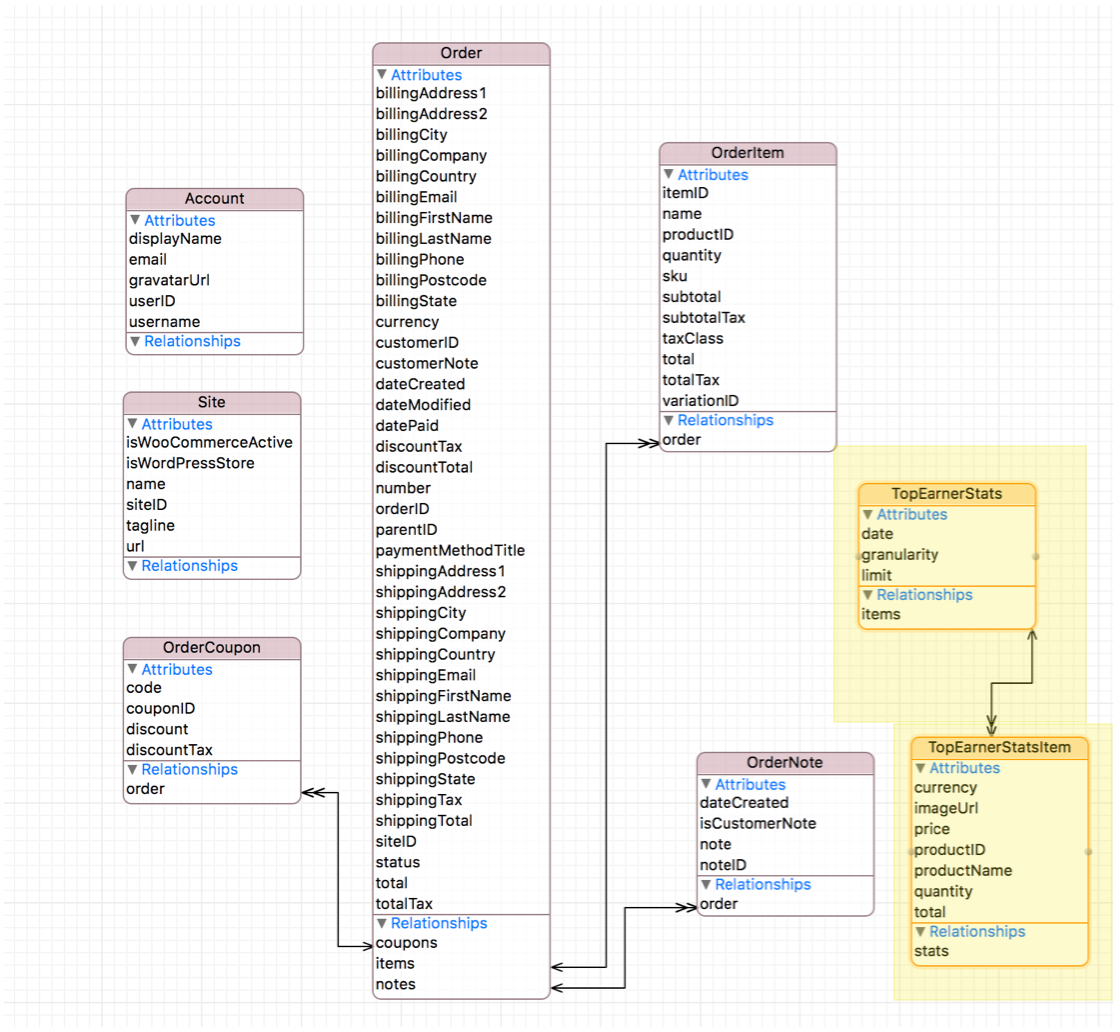Click imageUrl attribute in TopEarnerStatsItem
Viewport: 1120px width, 1032px height.
[946, 808]
